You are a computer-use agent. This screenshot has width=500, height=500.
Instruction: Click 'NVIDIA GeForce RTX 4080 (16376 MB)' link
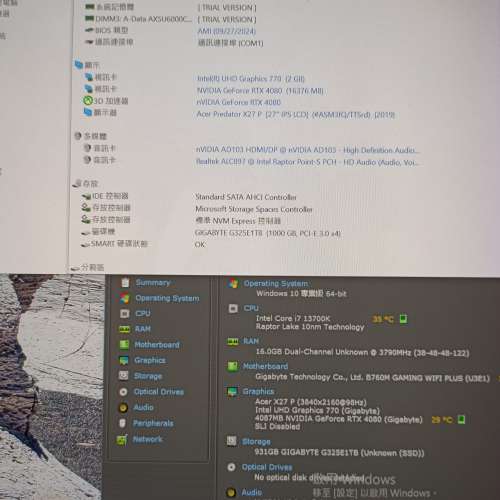coord(260,90)
